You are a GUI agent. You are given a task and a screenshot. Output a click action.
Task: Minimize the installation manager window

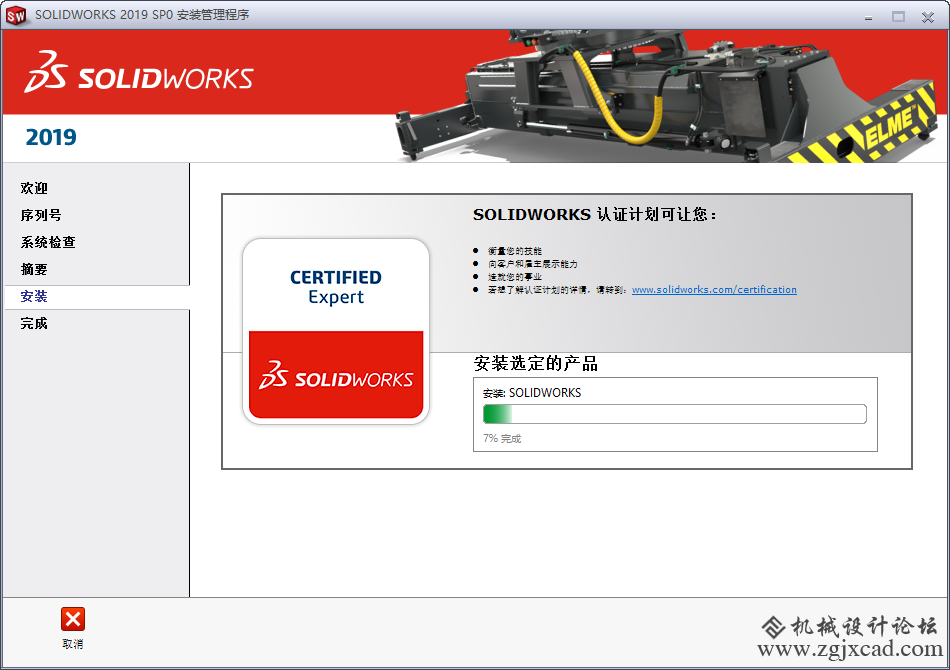click(x=868, y=17)
